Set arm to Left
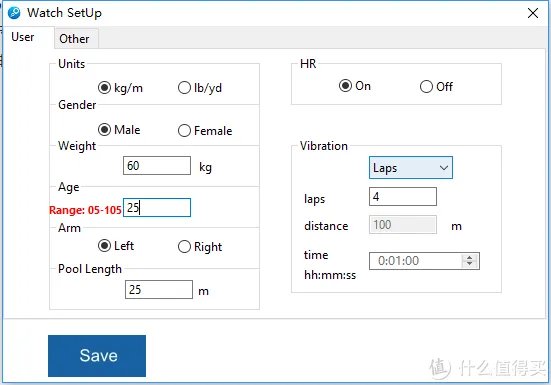 click(x=116, y=246)
